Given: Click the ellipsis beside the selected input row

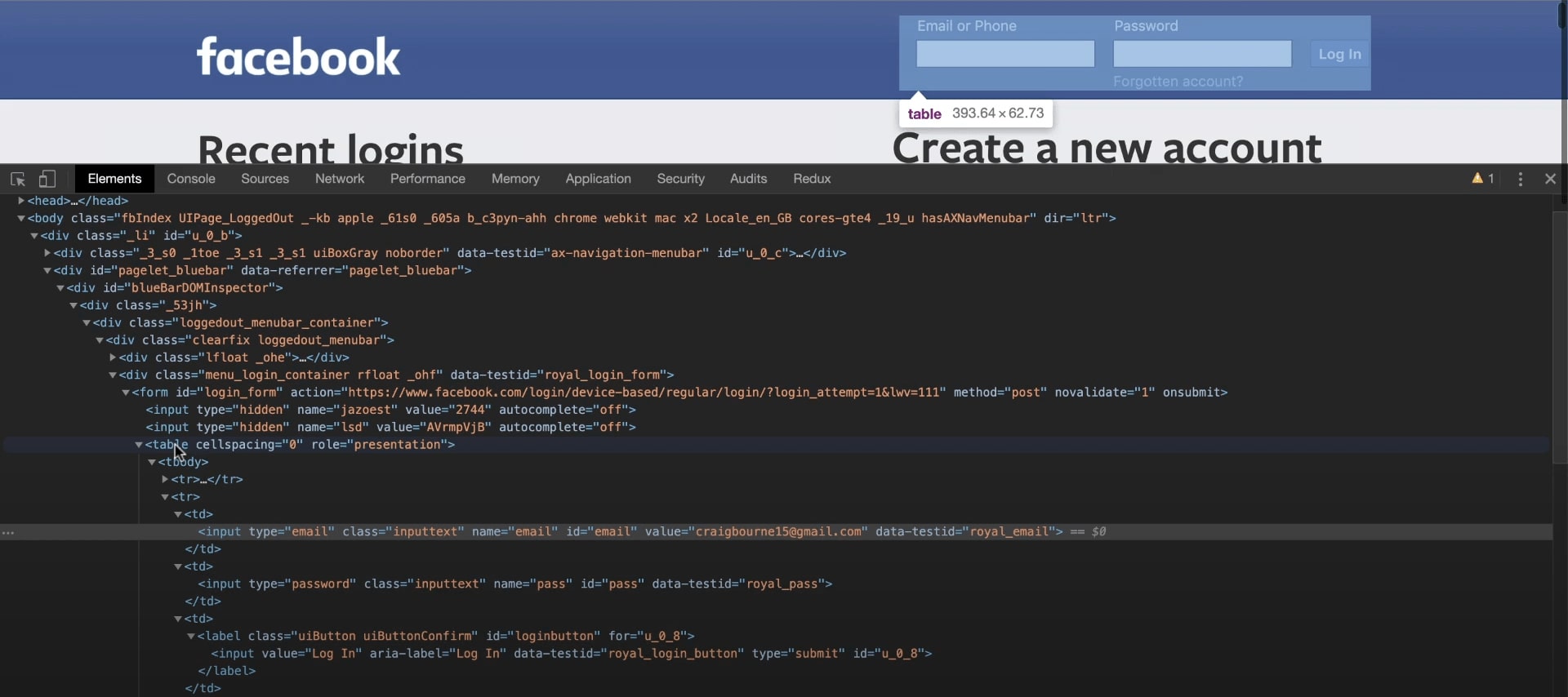Looking at the screenshot, I should [9, 532].
